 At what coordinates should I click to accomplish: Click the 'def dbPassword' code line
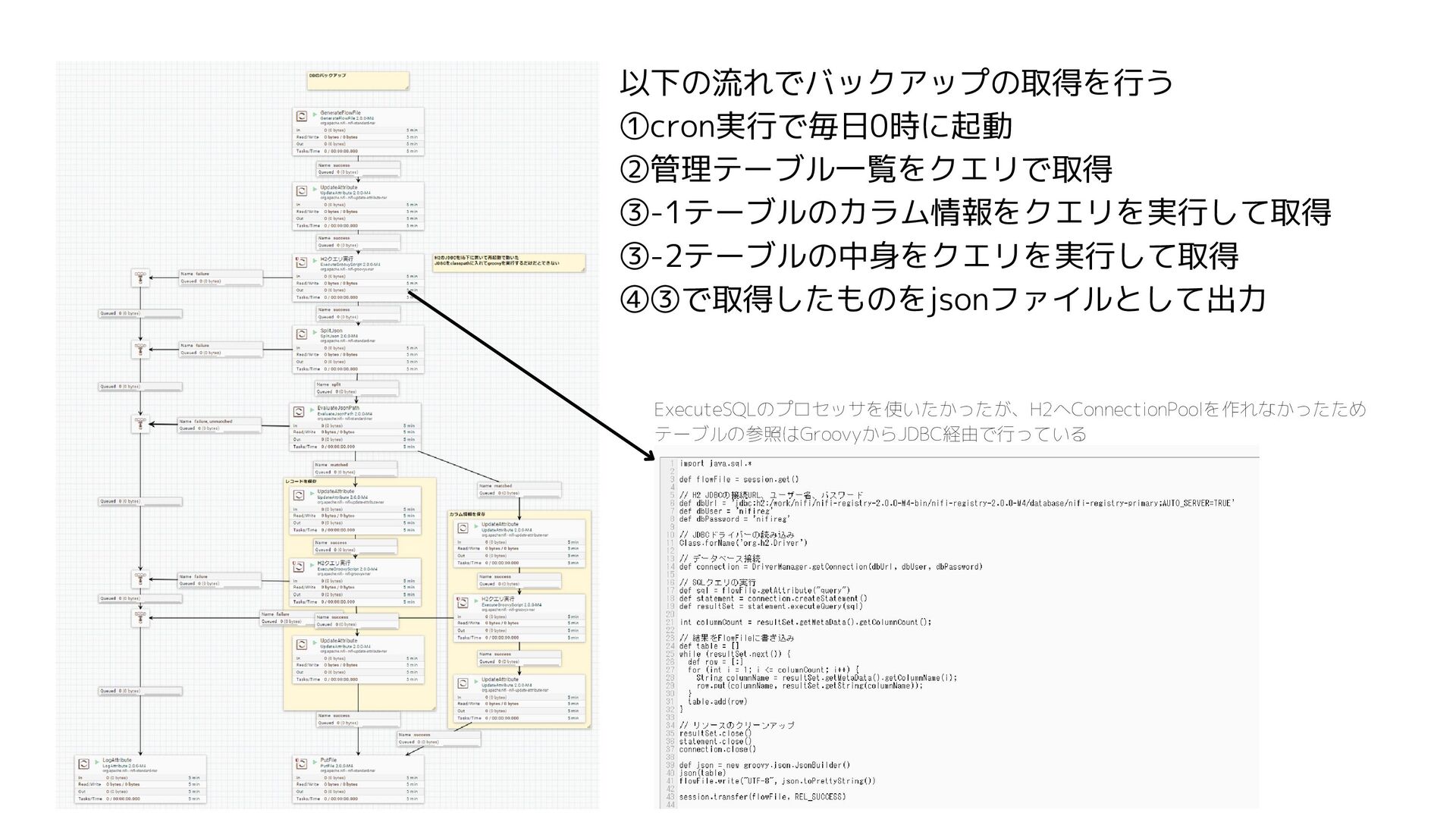[735, 519]
